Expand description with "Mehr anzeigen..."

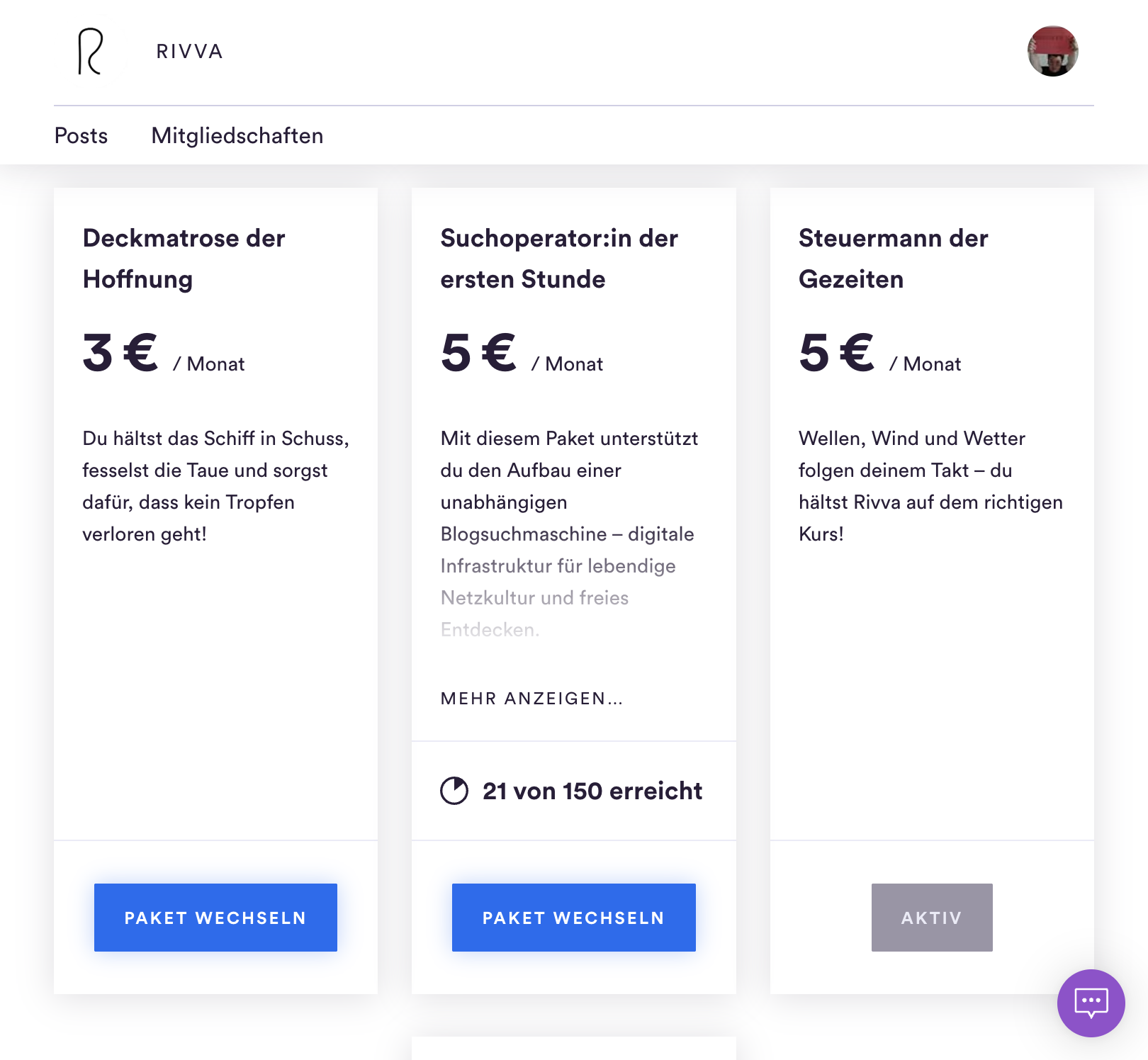point(531,699)
